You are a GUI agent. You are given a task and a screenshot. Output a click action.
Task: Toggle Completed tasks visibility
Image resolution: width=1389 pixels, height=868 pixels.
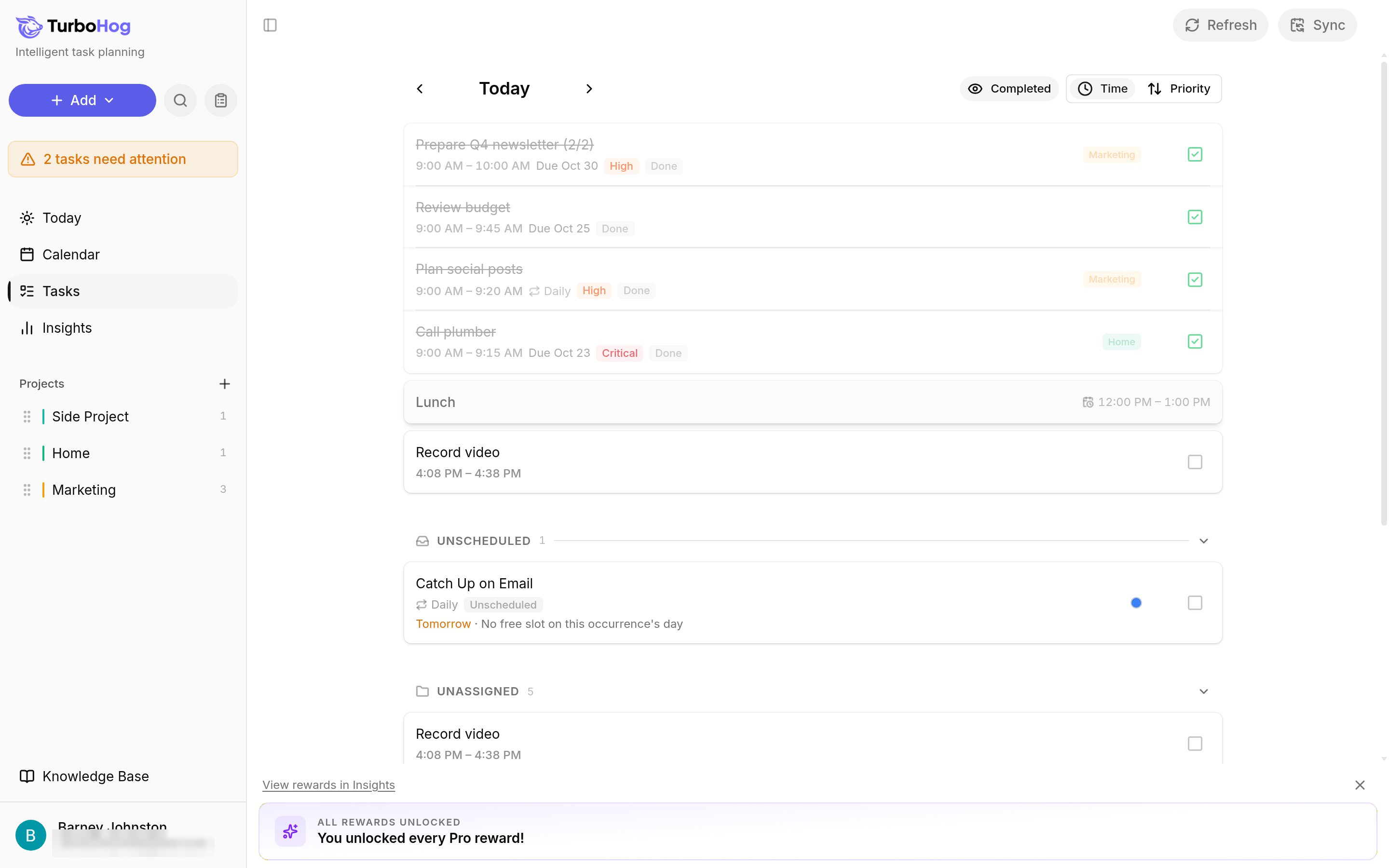pos(1009,88)
